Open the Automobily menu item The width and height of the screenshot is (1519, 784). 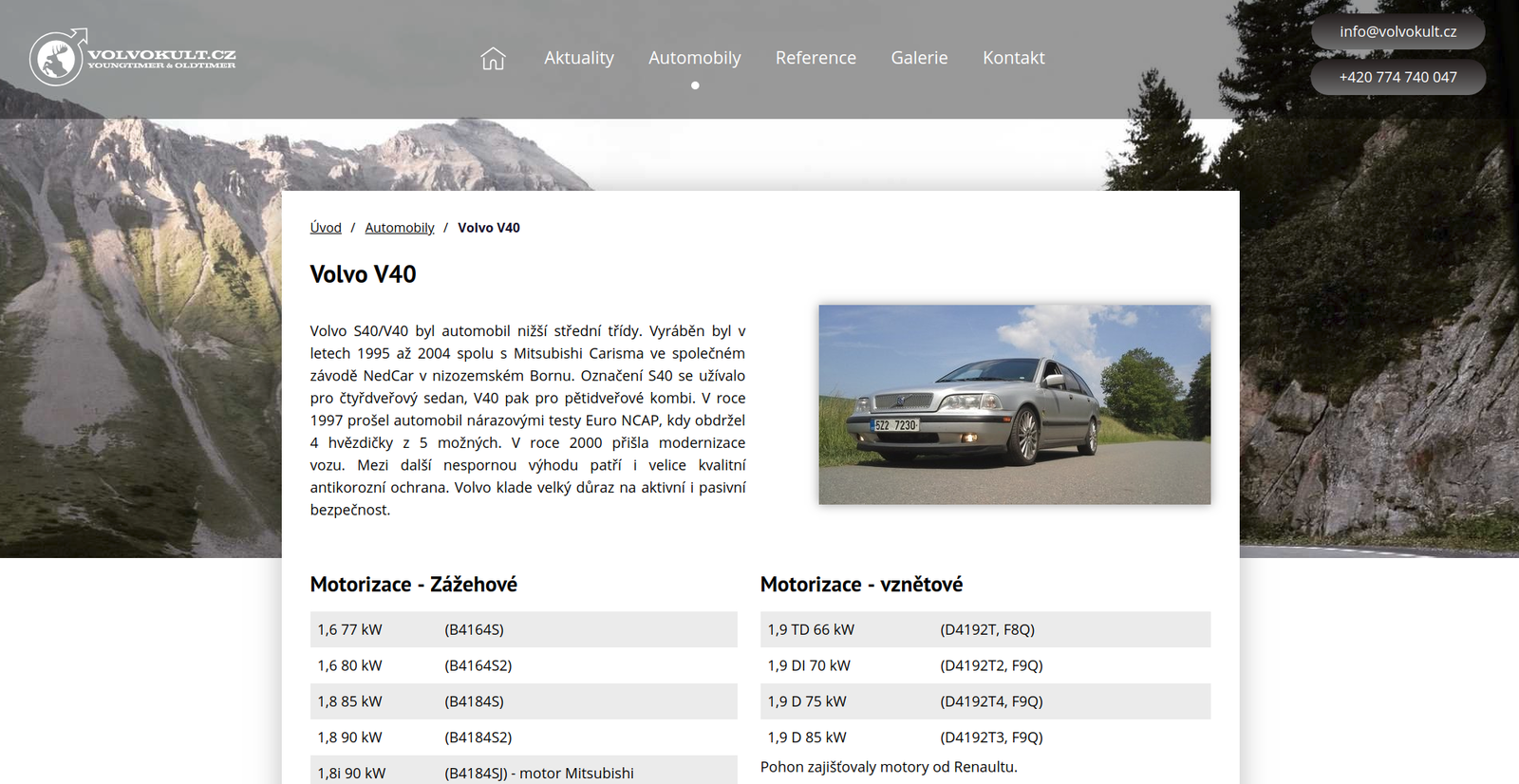695,58
